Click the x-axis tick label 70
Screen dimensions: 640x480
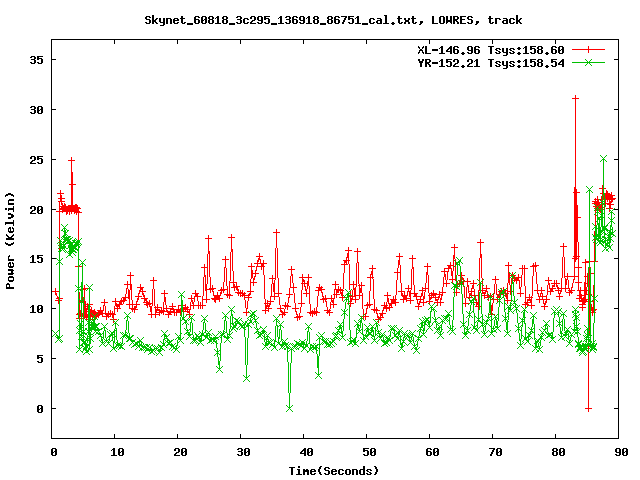[495, 452]
